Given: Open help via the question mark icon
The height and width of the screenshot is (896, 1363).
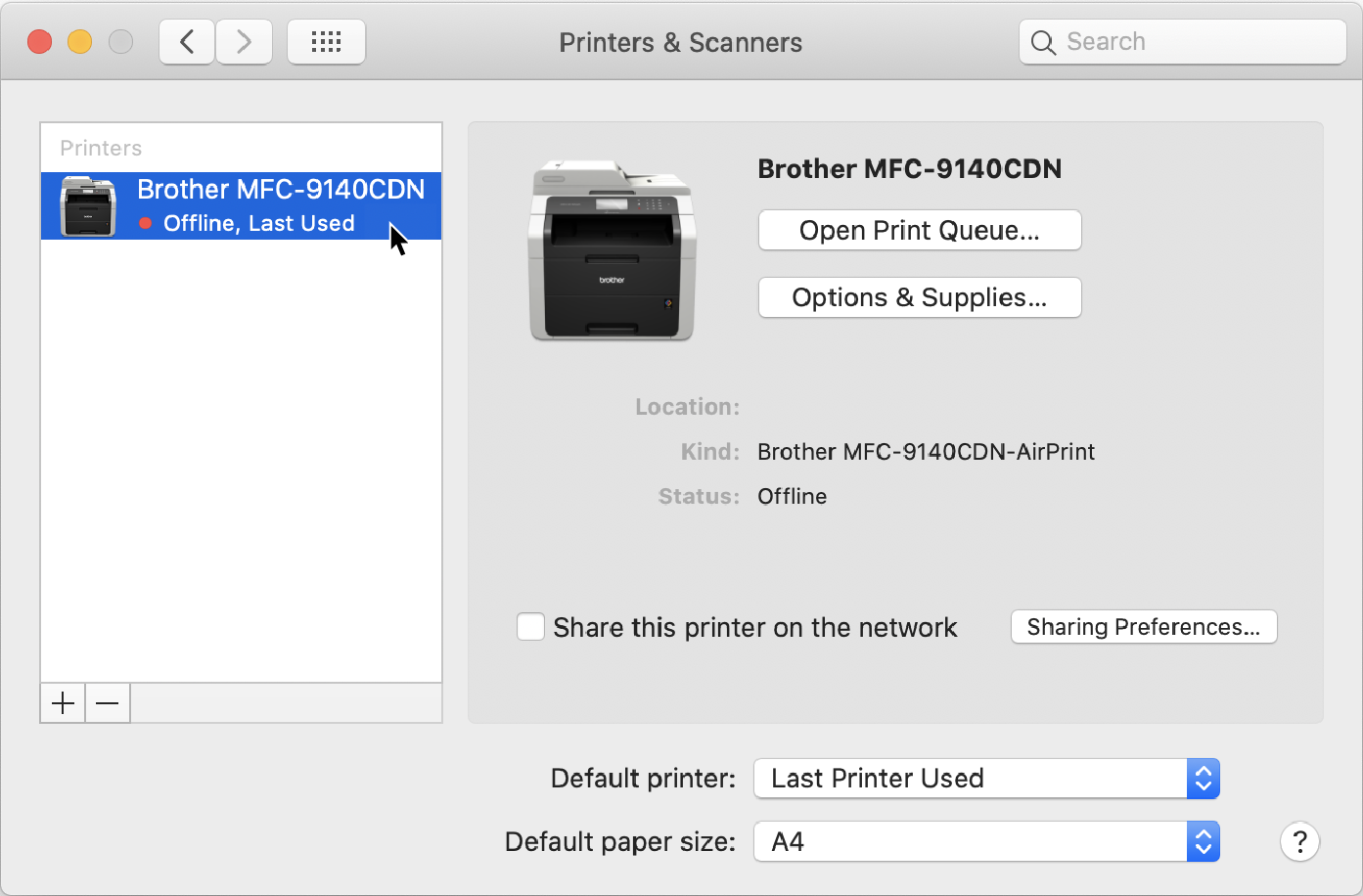Looking at the screenshot, I should [1299, 841].
